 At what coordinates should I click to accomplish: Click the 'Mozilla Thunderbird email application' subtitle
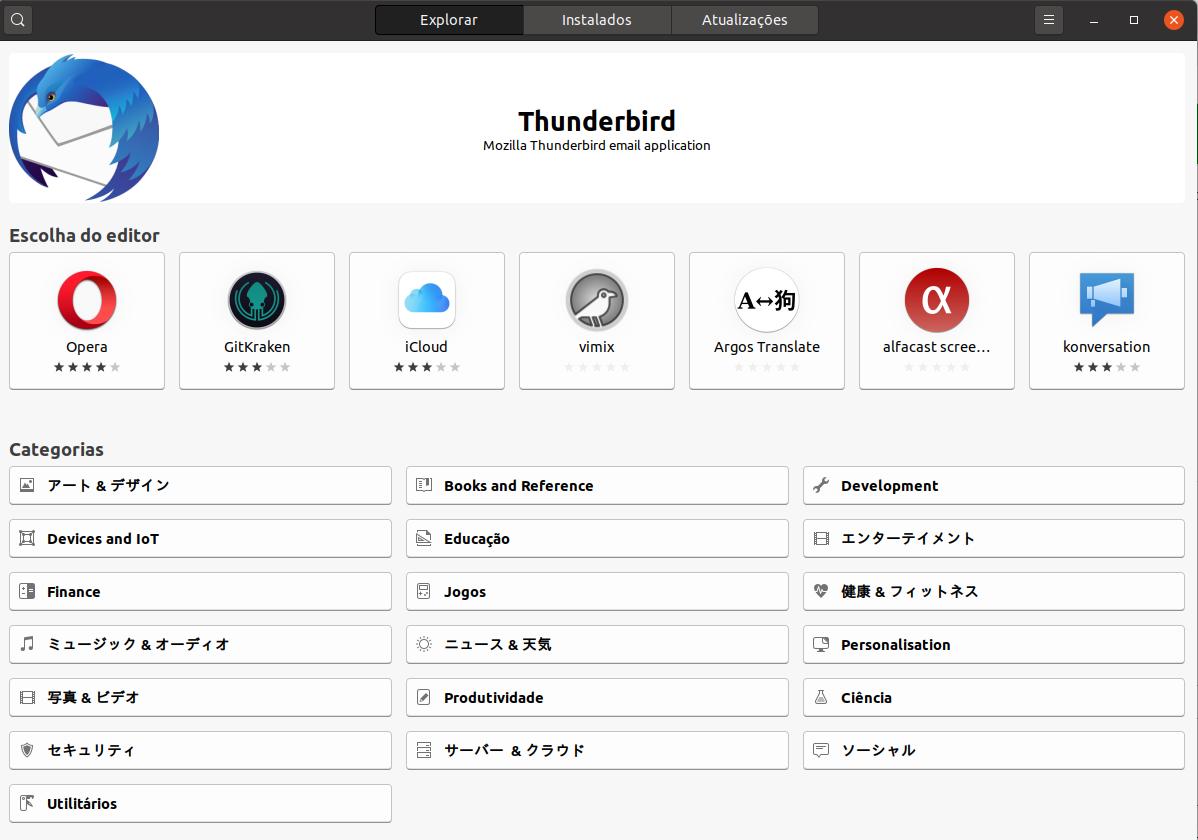(x=597, y=145)
